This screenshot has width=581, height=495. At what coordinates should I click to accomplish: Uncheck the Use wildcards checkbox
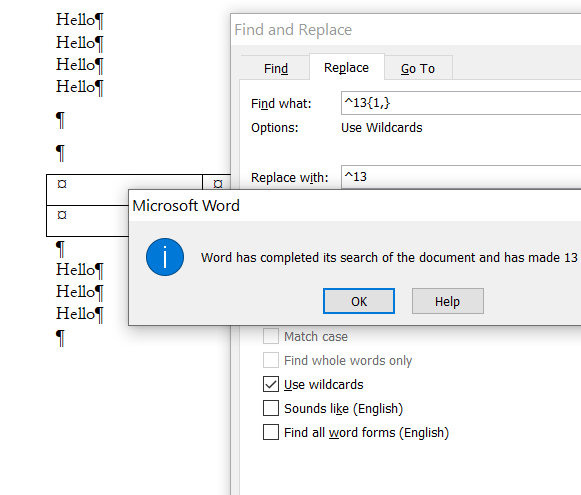pos(271,384)
